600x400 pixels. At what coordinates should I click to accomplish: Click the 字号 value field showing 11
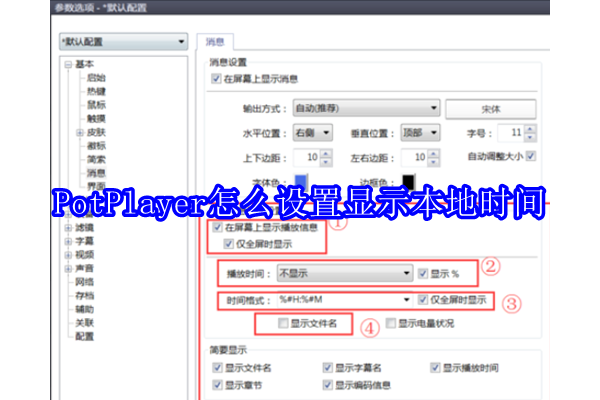pos(511,133)
